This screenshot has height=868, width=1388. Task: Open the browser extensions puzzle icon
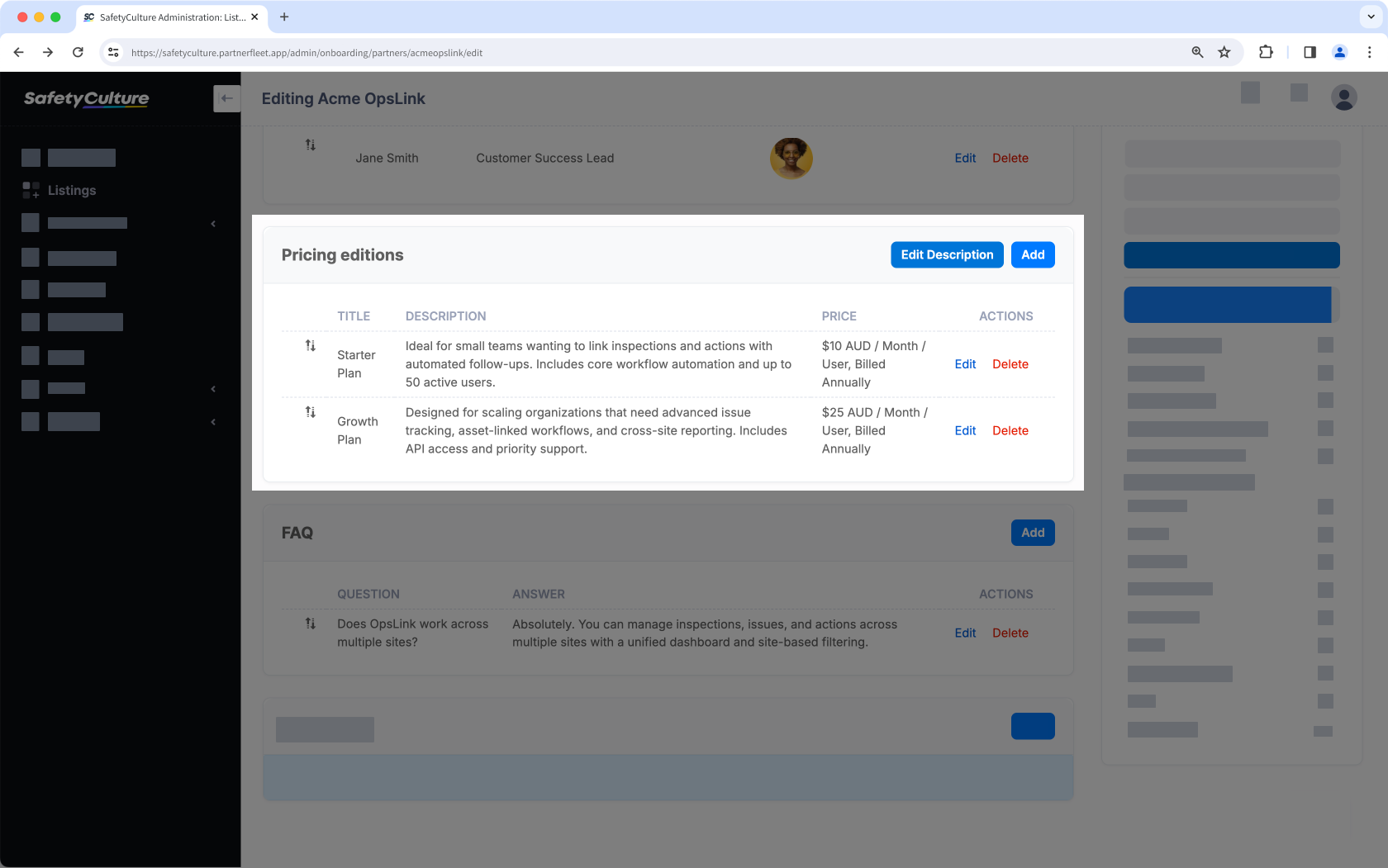click(x=1266, y=52)
